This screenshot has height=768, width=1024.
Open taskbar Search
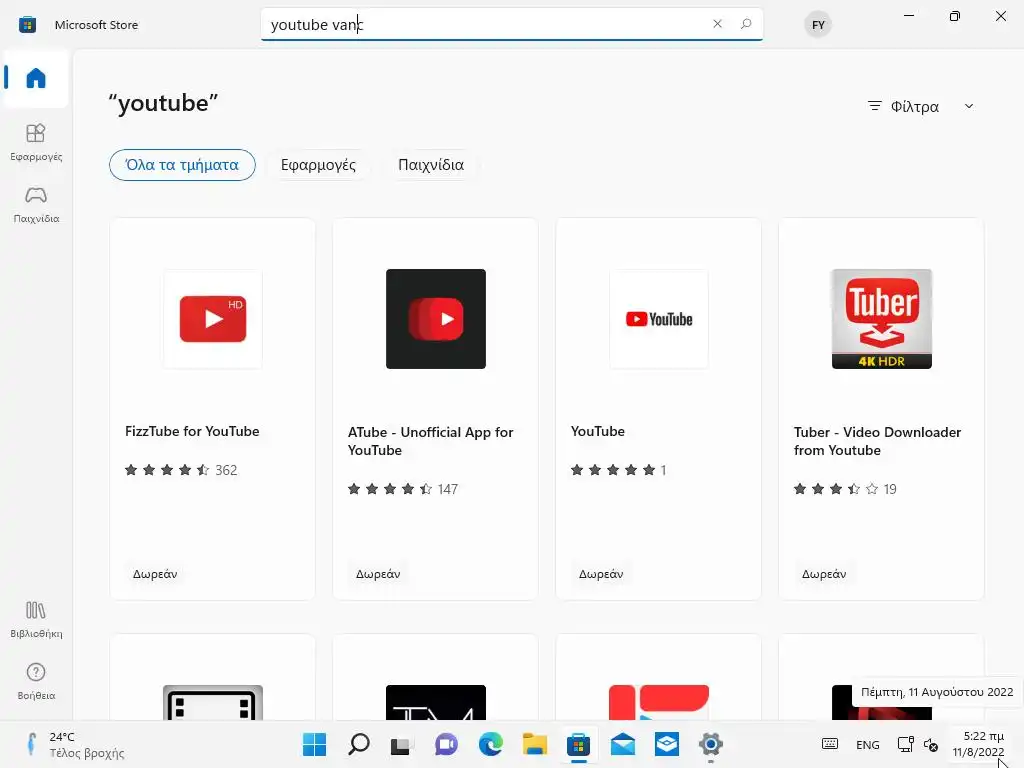(x=359, y=744)
